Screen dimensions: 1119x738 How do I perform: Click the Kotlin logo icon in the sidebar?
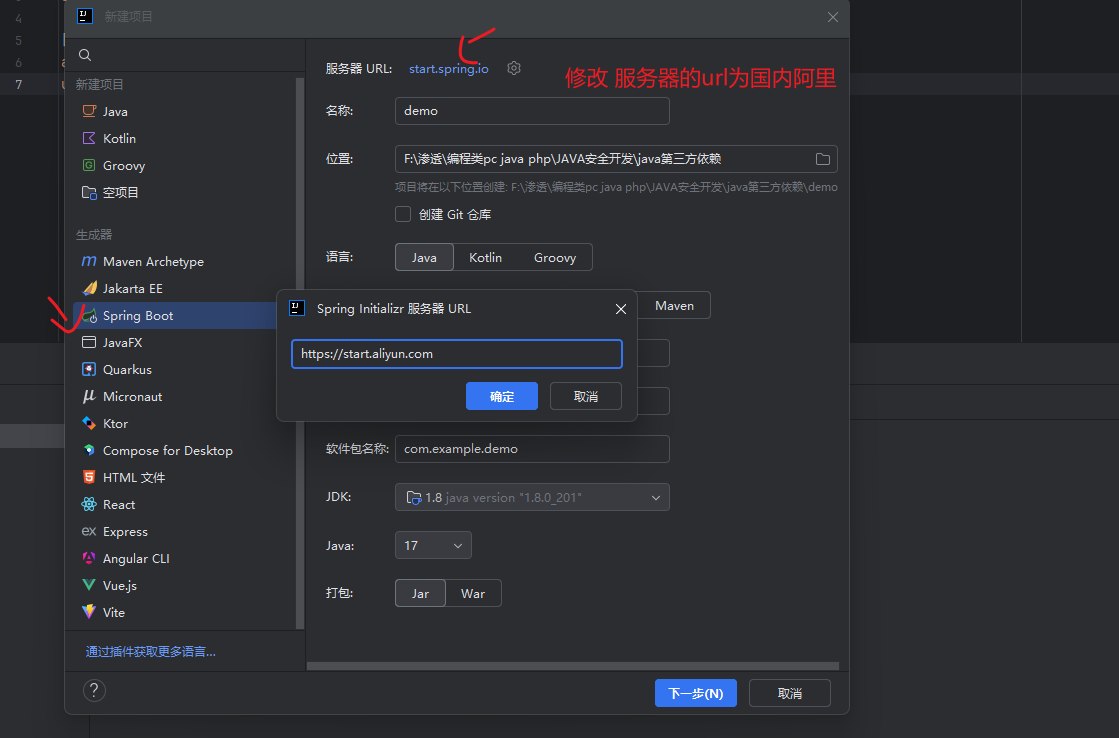[89, 138]
